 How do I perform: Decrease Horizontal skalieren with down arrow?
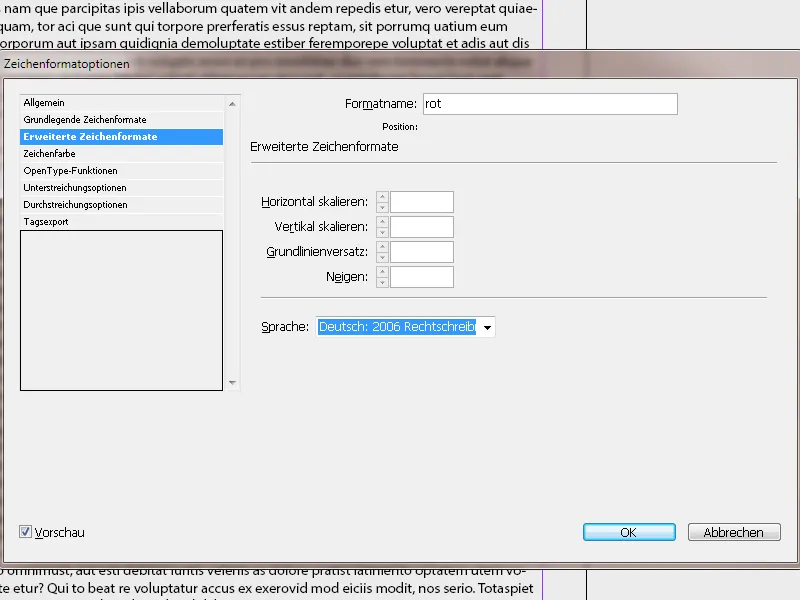tap(382, 207)
